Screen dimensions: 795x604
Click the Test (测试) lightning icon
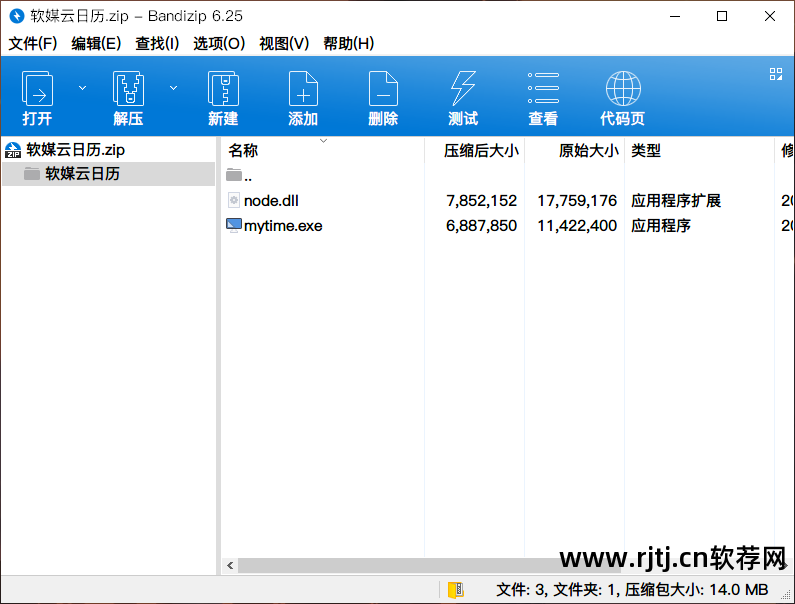[463, 88]
